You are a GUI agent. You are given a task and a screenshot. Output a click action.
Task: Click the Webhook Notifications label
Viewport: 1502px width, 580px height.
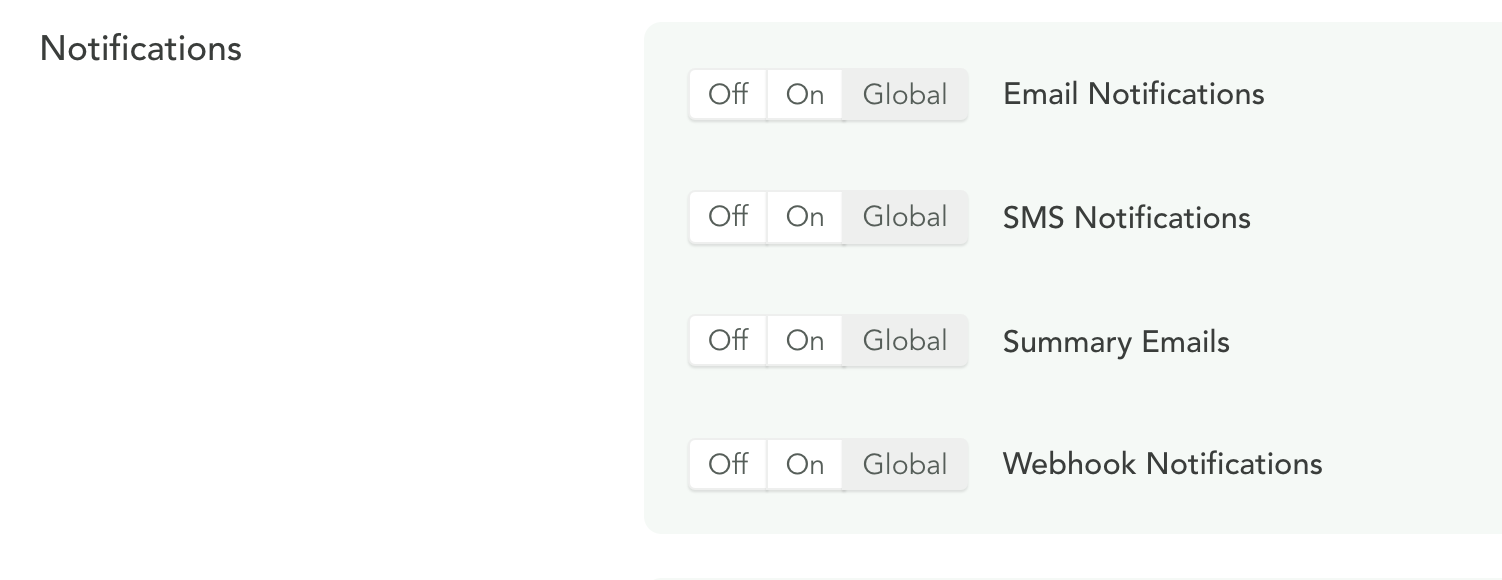(x=1162, y=465)
